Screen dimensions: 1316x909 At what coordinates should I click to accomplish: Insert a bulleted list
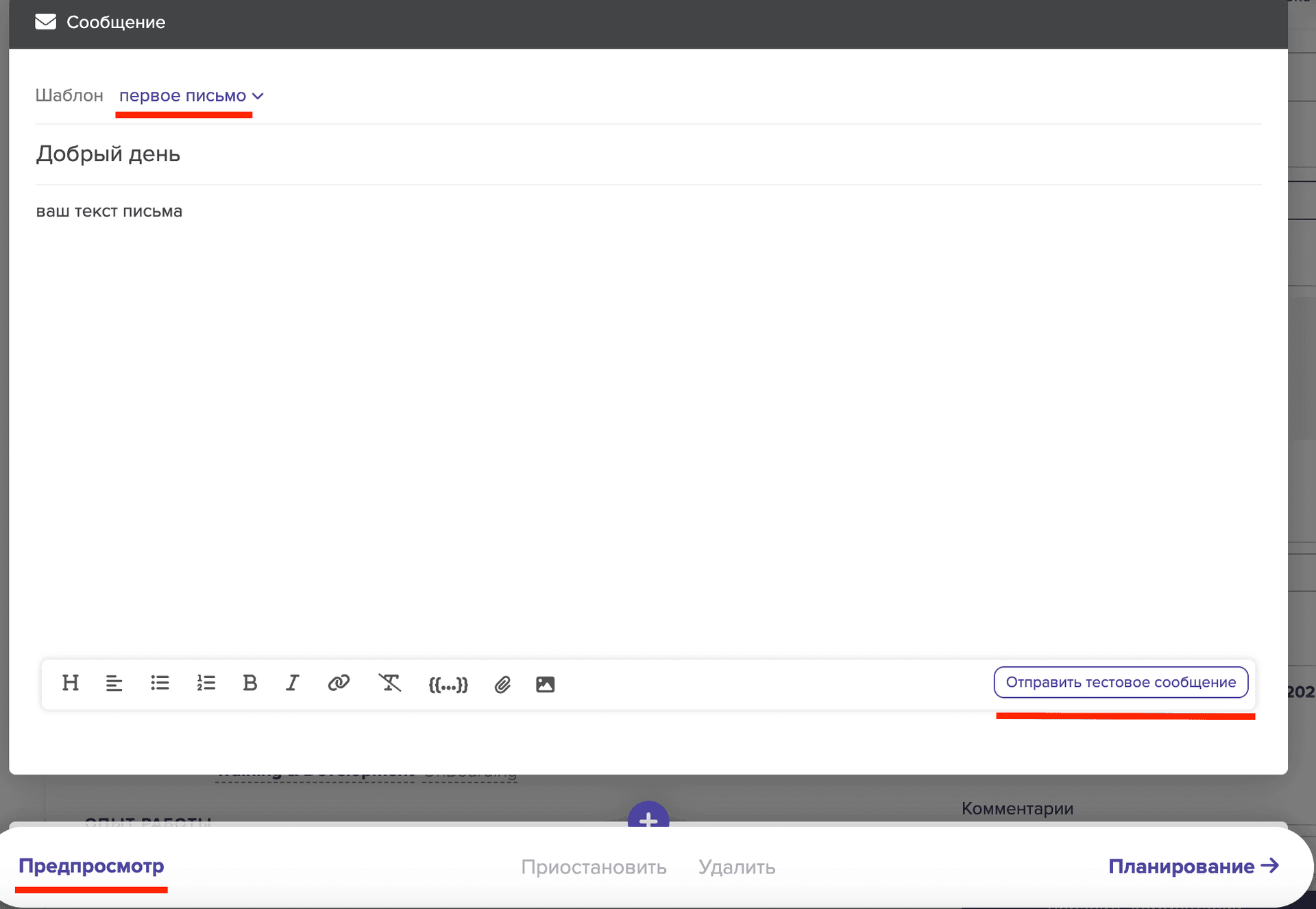tap(160, 683)
